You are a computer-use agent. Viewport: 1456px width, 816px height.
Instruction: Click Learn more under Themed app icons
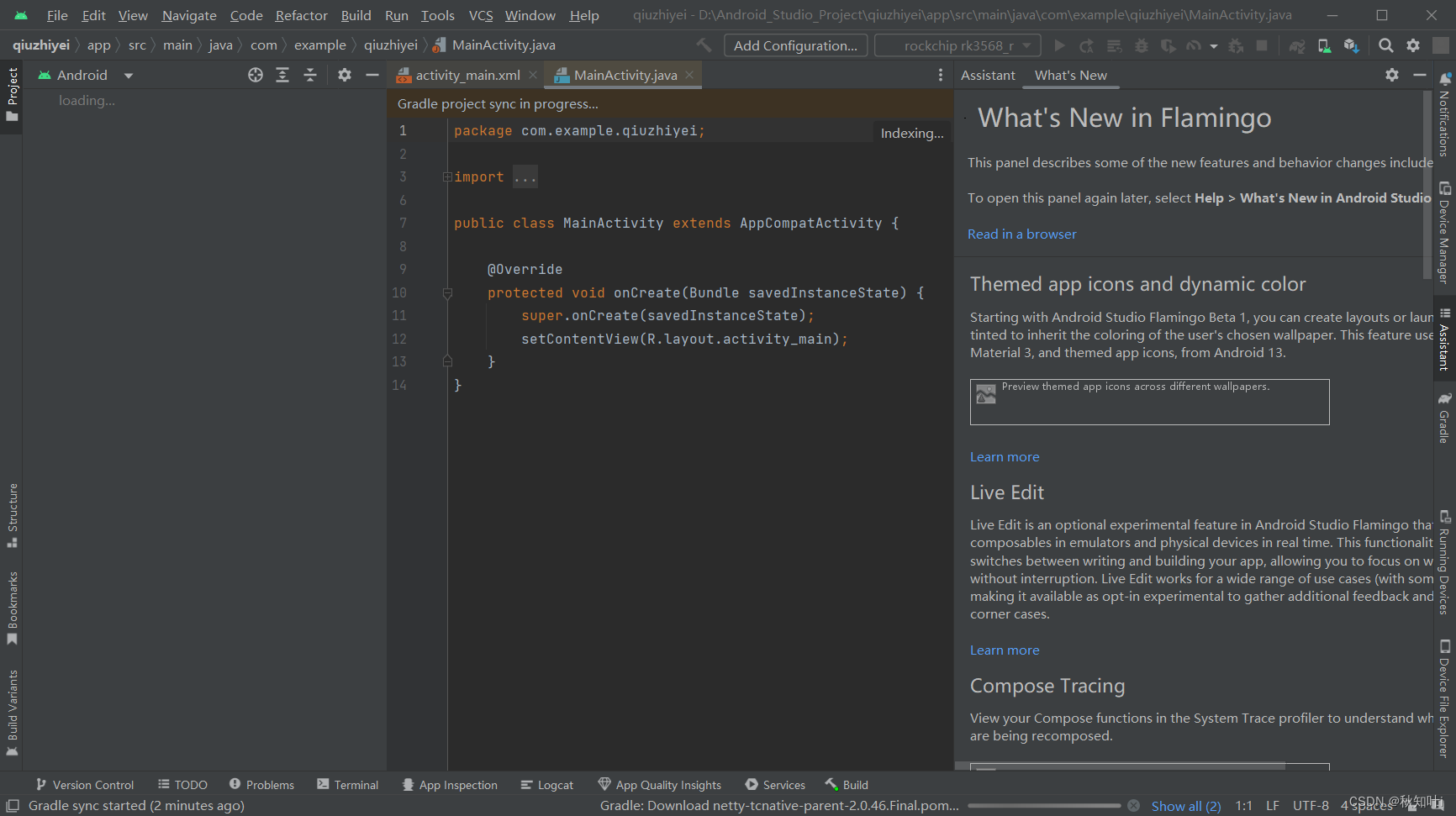tap(1005, 457)
